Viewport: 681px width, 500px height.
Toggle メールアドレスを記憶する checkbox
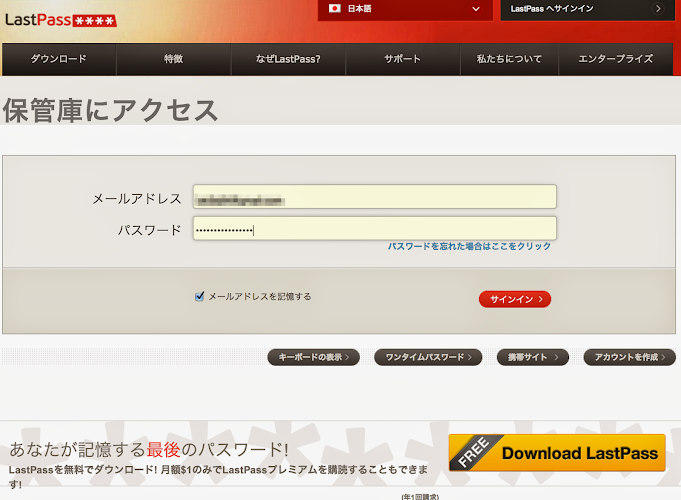point(199,296)
